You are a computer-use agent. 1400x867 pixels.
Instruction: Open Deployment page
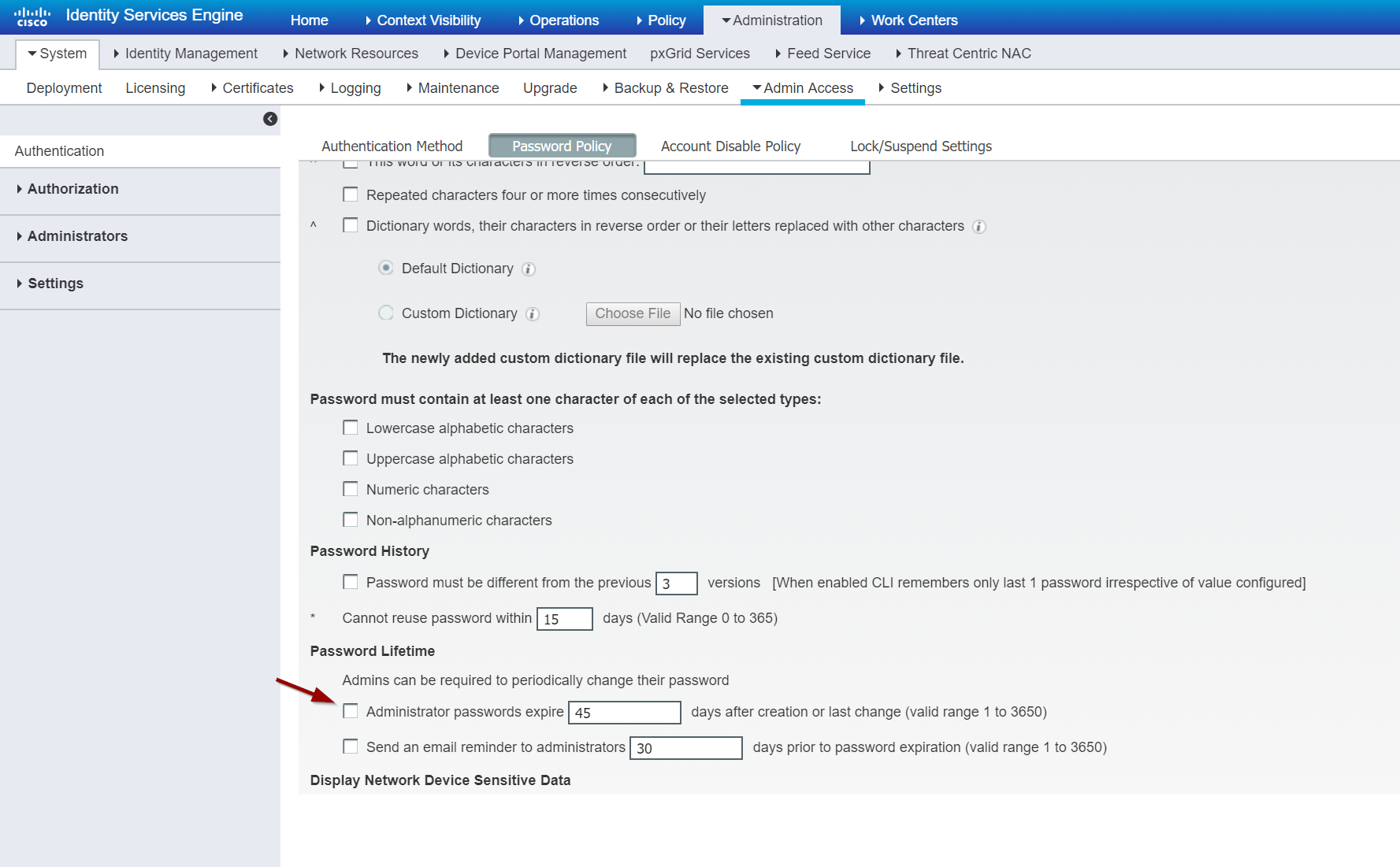pos(64,88)
